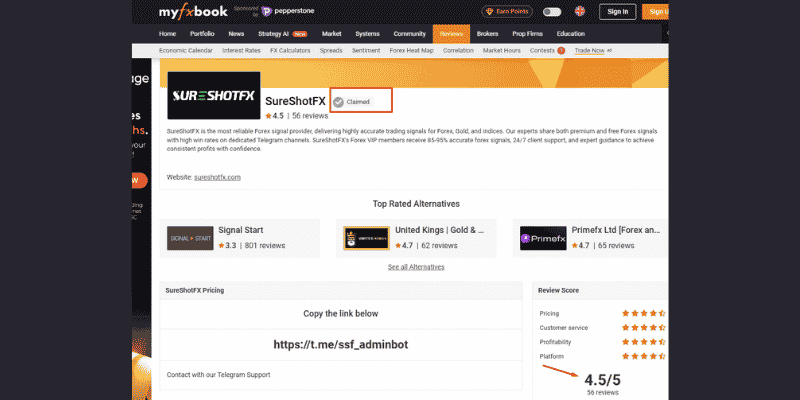Open United Kings | Gold alternative title

[x=439, y=230]
